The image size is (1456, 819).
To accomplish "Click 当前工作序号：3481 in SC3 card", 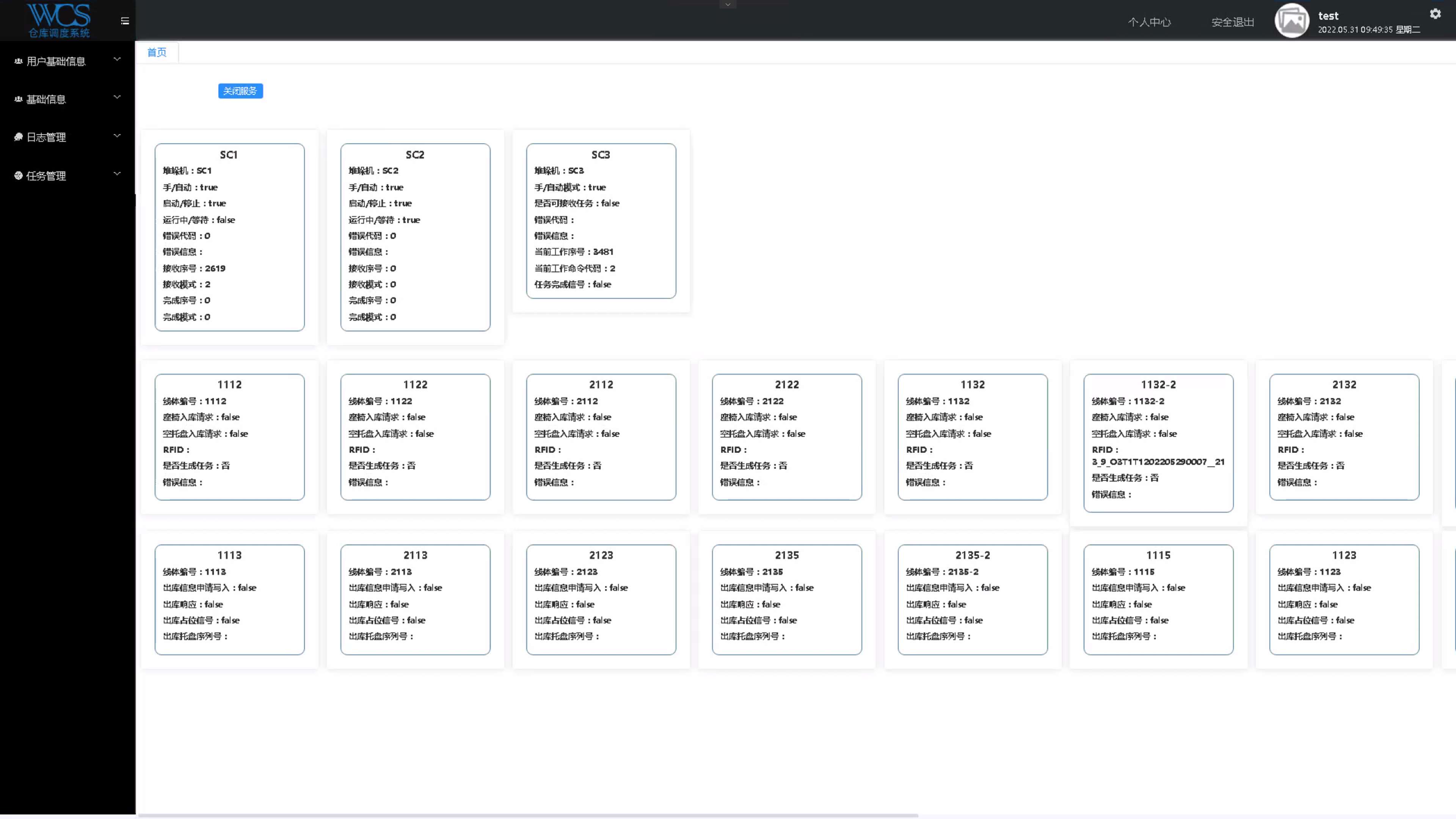I will 574,252.
